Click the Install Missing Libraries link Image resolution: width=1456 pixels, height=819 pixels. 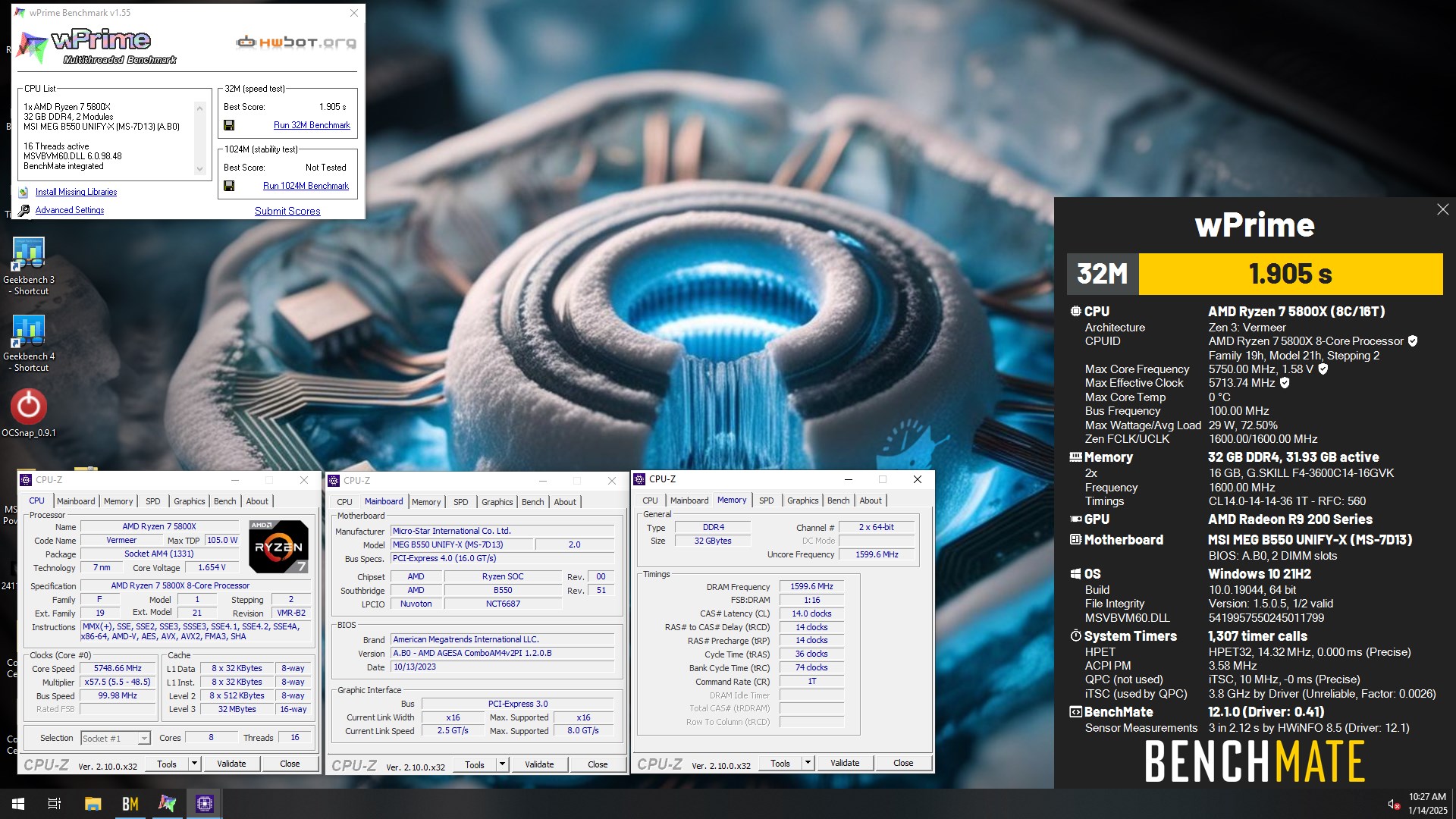(x=76, y=193)
